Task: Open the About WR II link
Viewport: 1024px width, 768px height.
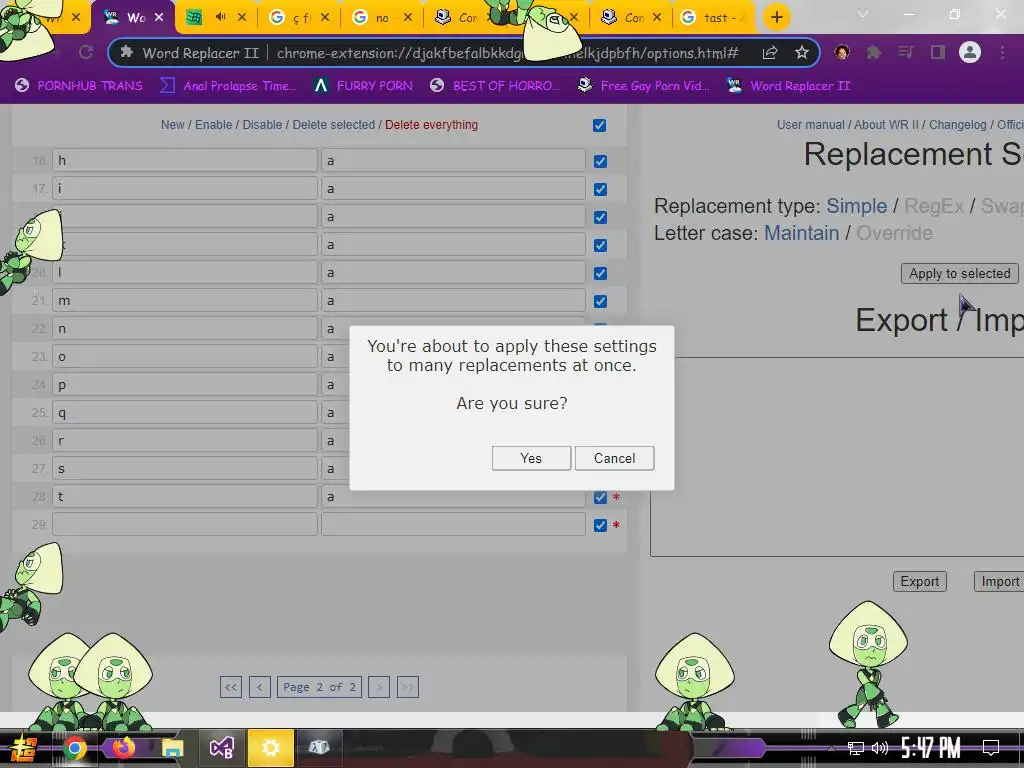Action: click(x=886, y=125)
